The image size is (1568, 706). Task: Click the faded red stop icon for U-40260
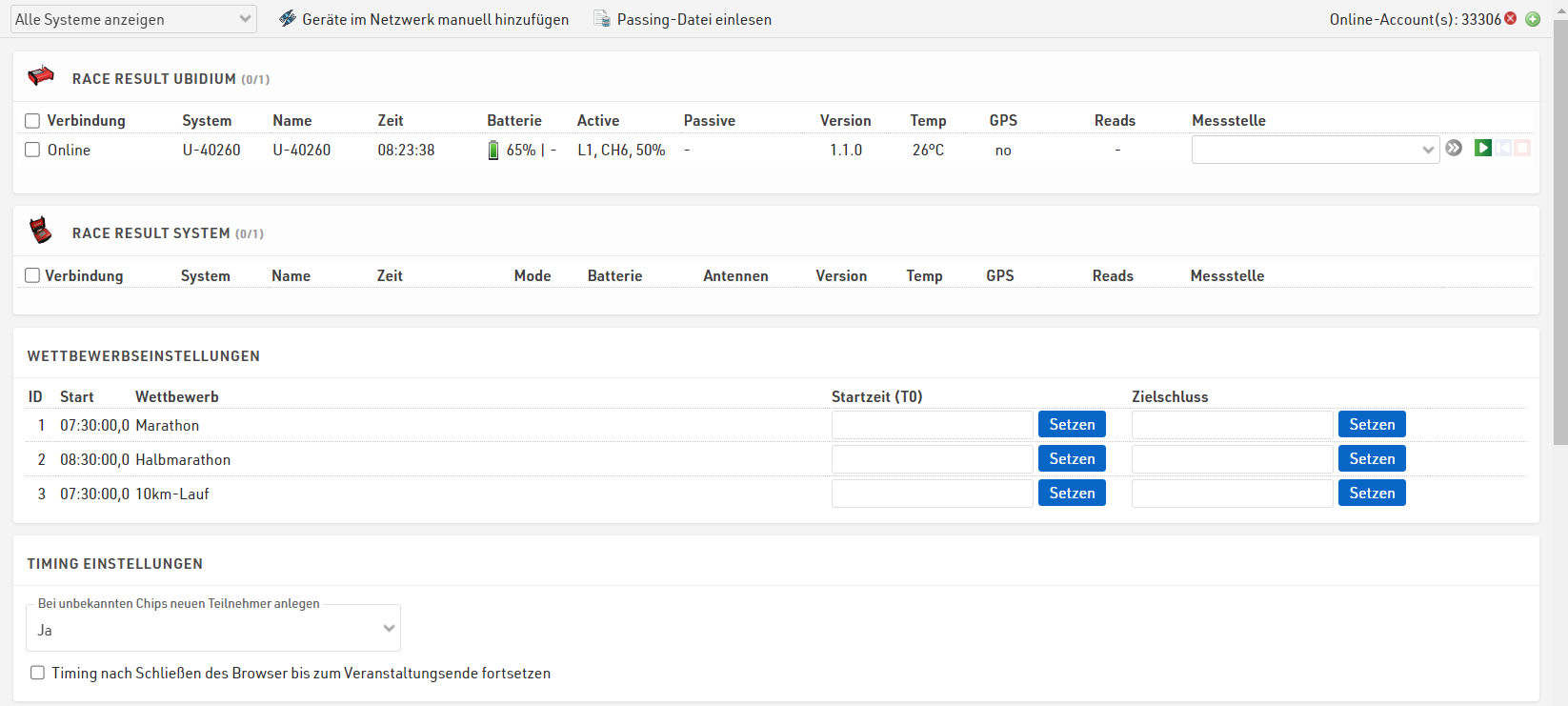(x=1522, y=148)
